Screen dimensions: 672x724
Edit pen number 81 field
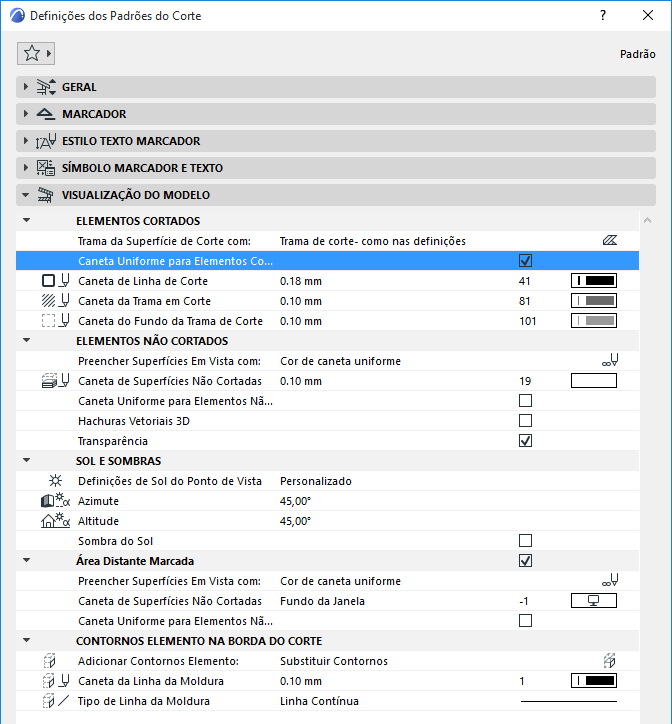(x=525, y=301)
